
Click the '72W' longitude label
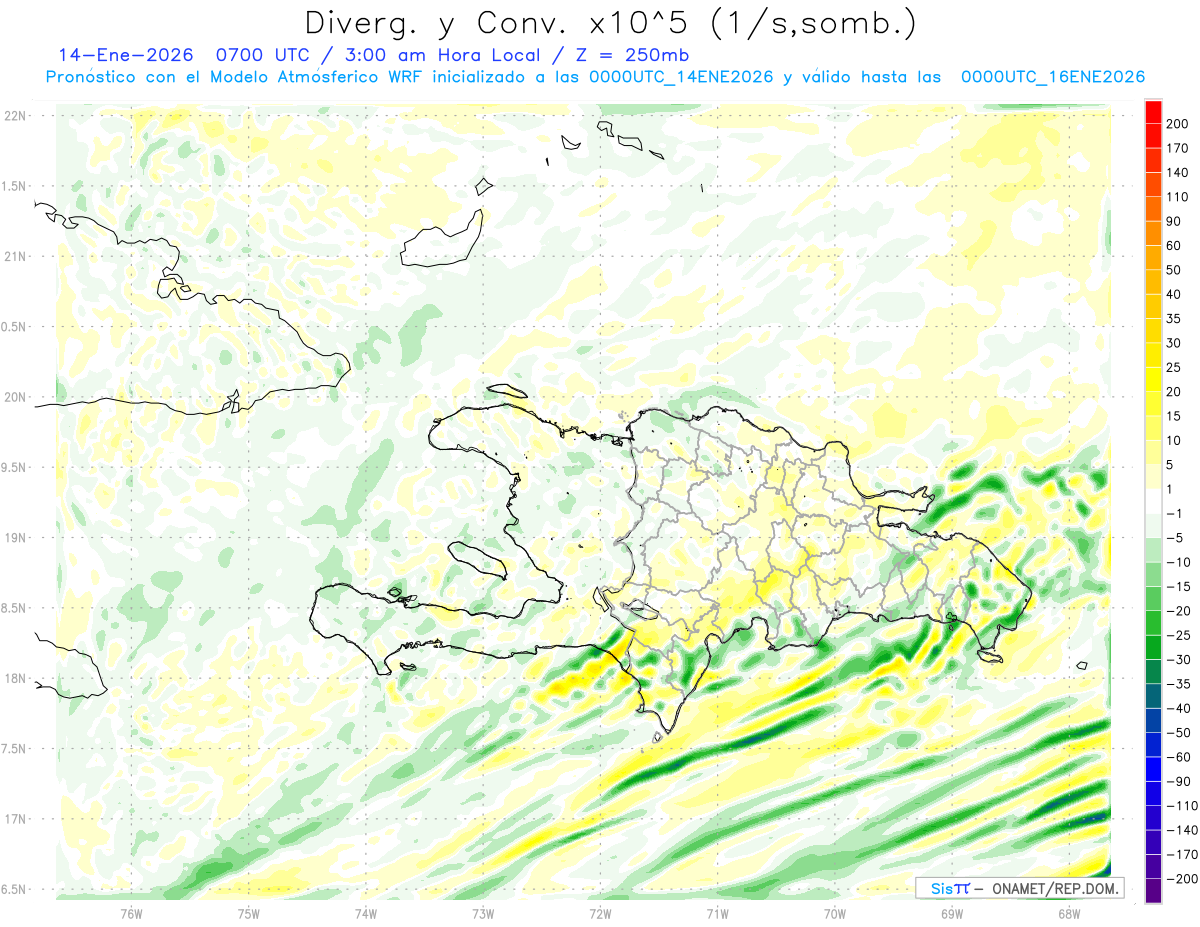[x=600, y=914]
